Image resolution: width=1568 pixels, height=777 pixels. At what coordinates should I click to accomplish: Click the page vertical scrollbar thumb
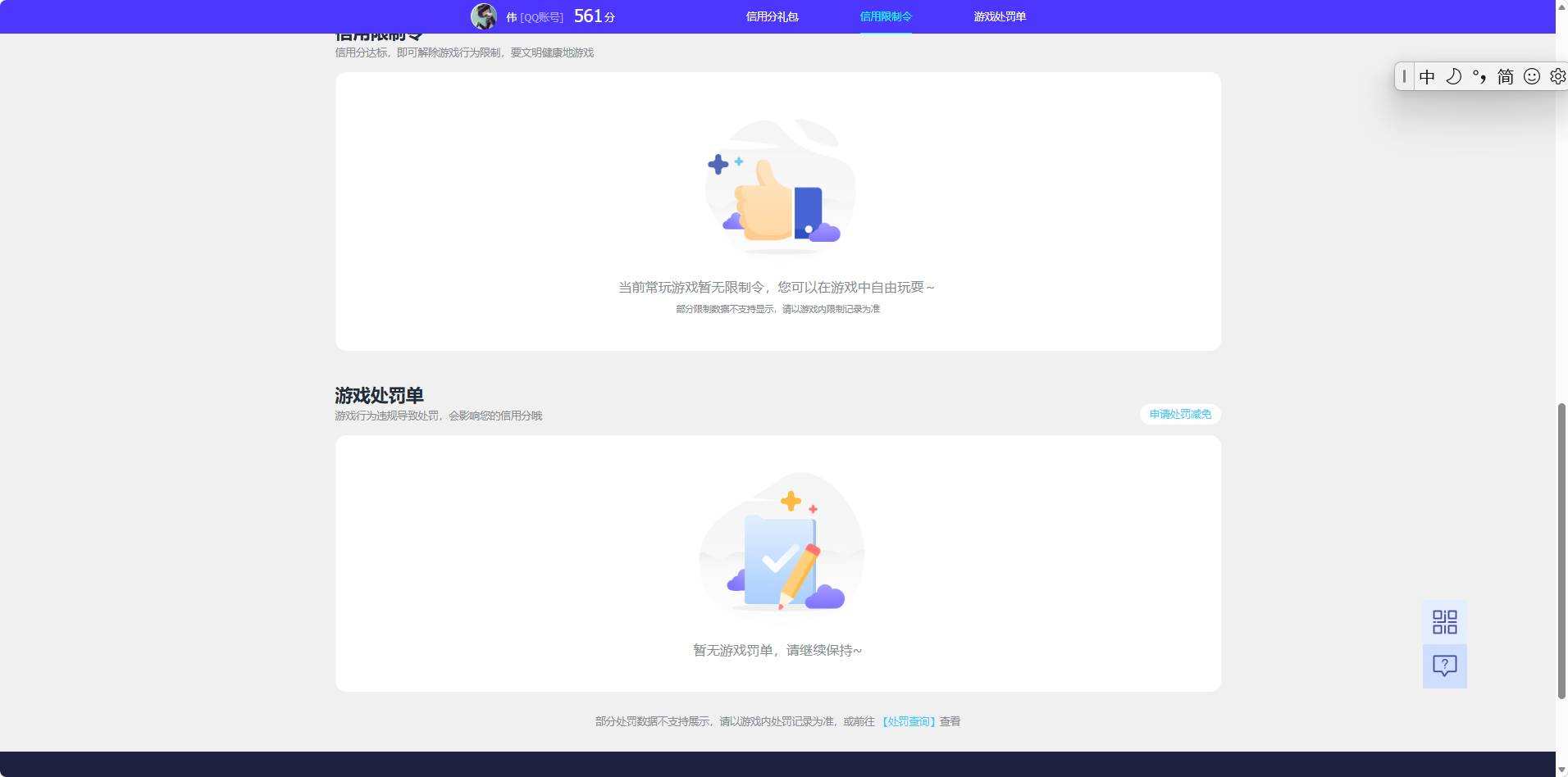tap(1561, 551)
